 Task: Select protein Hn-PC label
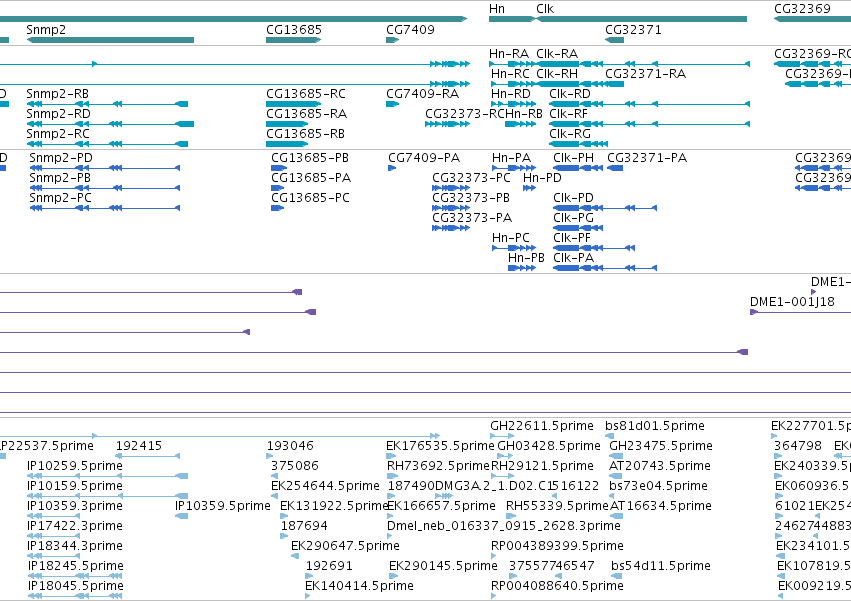tap(511, 238)
